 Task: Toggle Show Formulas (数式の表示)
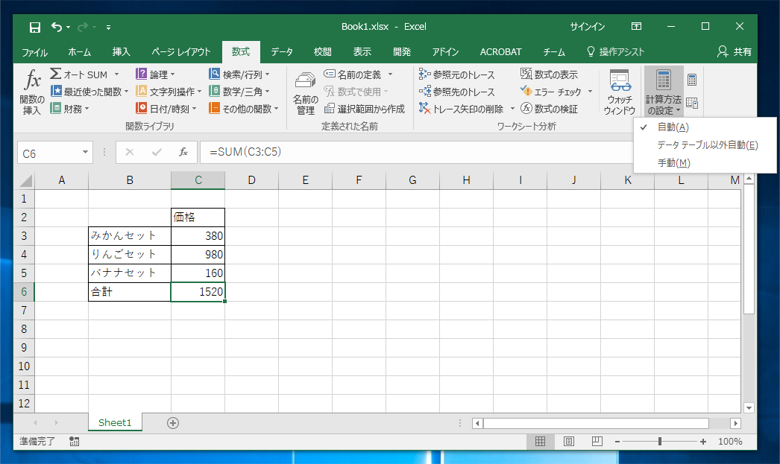point(549,75)
